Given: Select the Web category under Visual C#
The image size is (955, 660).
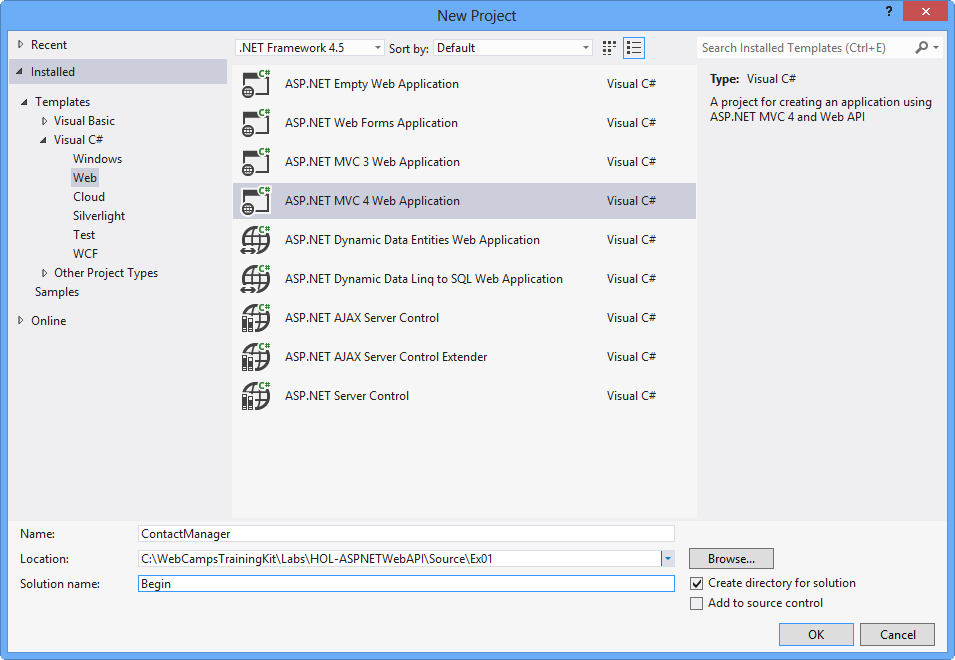Looking at the screenshot, I should click(84, 177).
